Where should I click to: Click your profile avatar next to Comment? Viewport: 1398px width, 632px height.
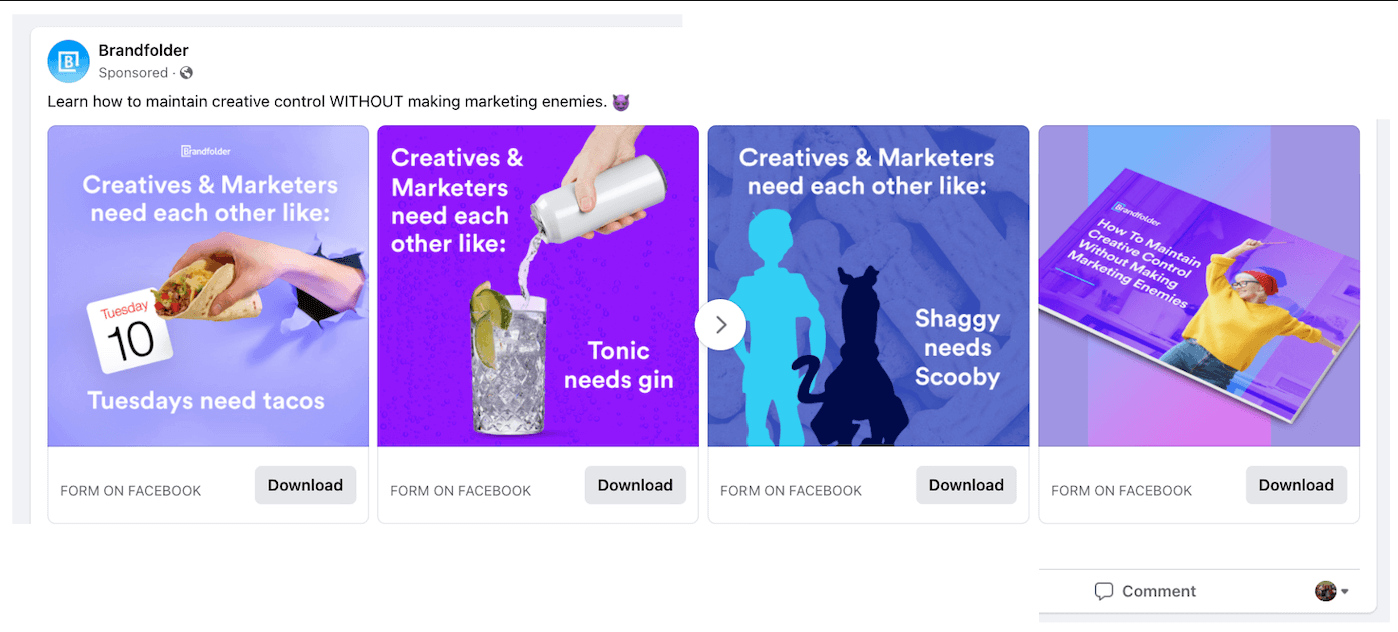[x=1325, y=591]
